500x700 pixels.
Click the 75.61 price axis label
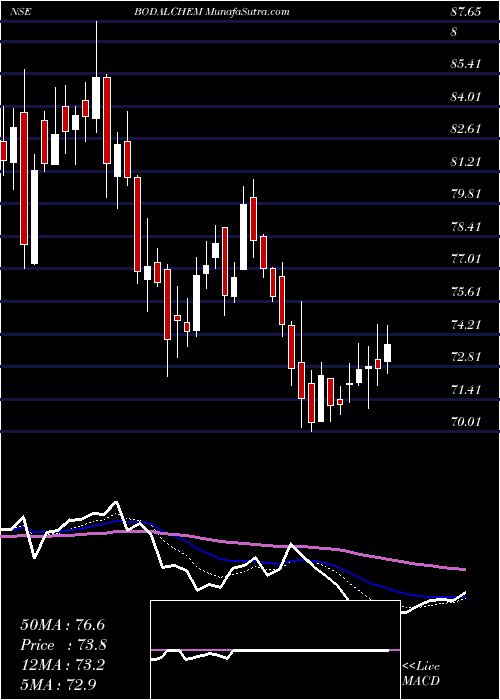coord(466,292)
